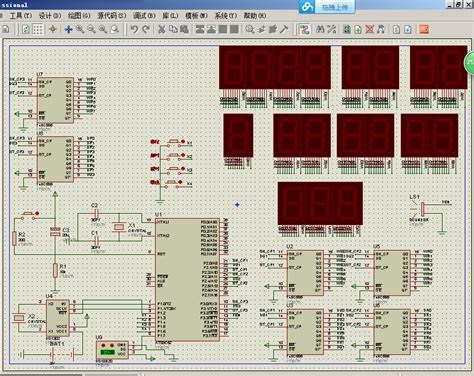Click the Zoom In magnifier

click(80, 29)
